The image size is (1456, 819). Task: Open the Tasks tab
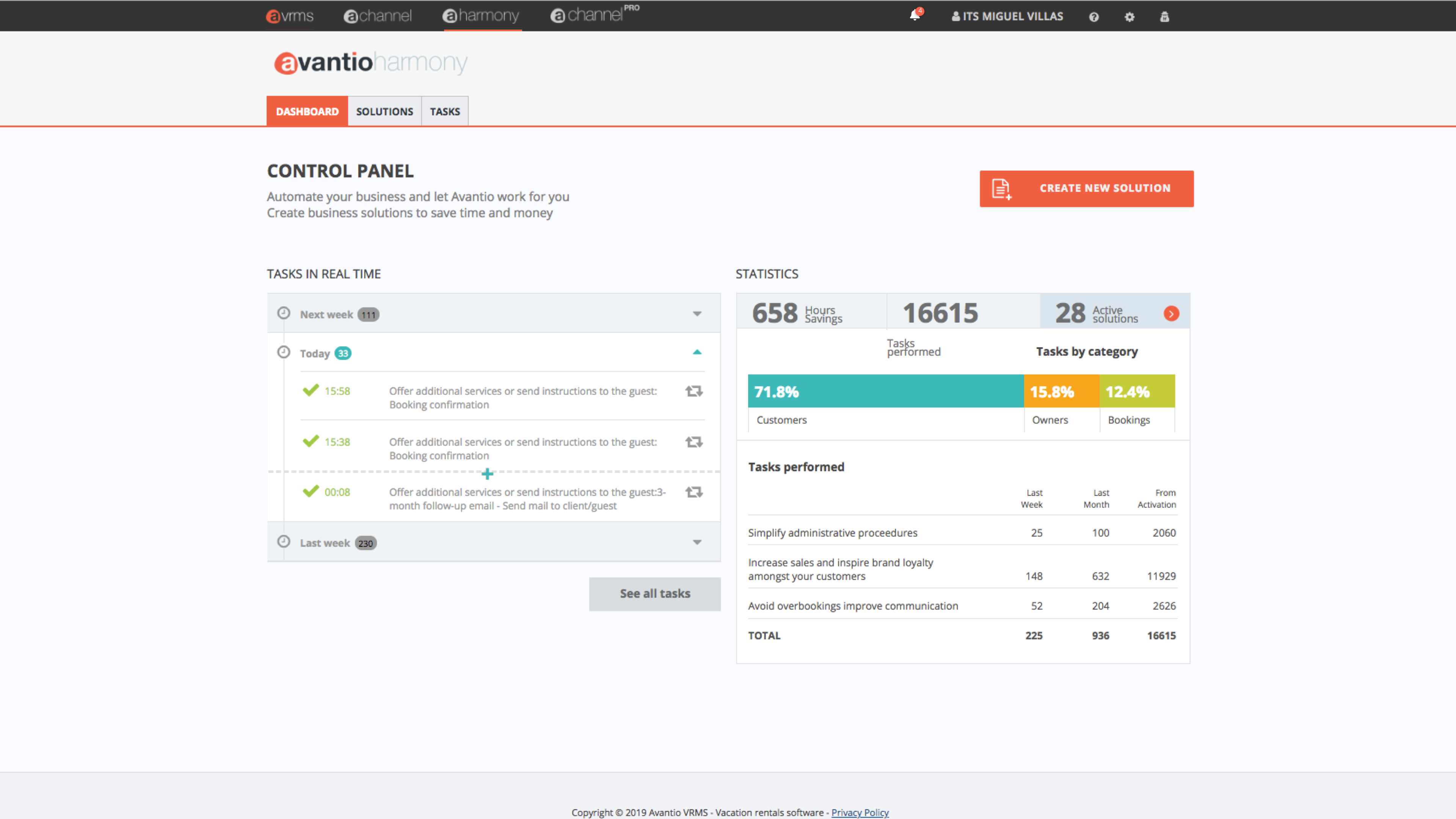[x=445, y=111]
